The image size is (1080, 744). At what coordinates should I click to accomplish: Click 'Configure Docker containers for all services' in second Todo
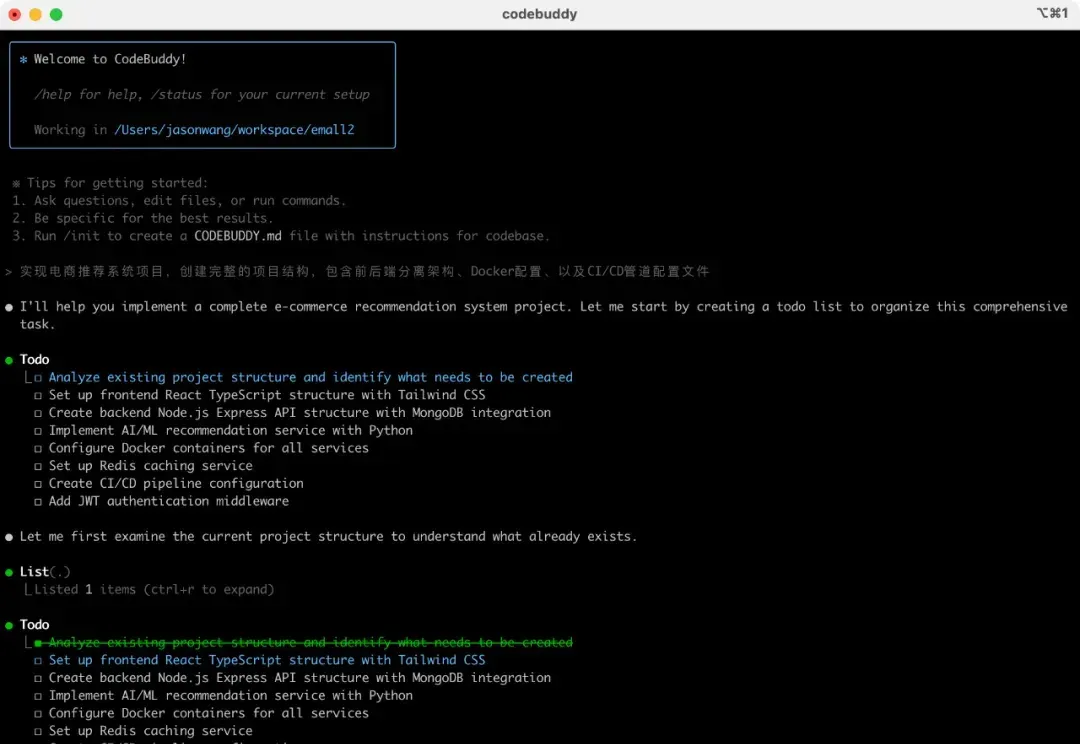click(209, 713)
